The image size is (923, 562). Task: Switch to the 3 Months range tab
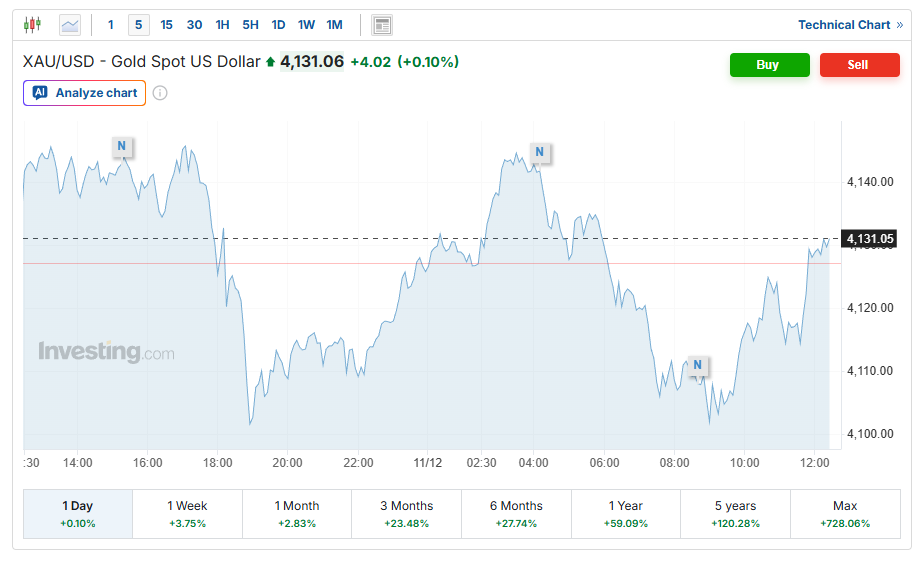click(407, 513)
